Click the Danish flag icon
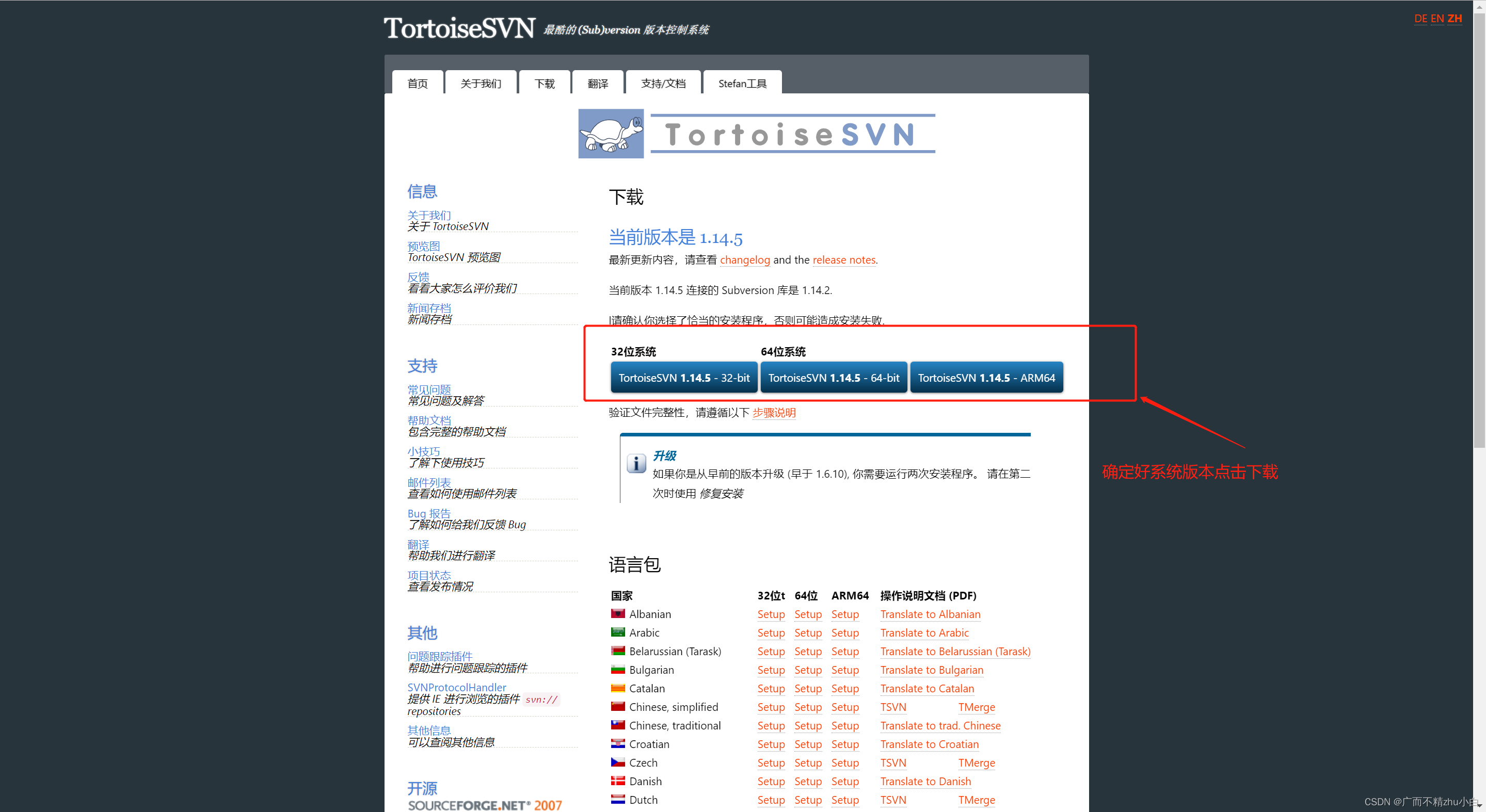Image resolution: width=1486 pixels, height=812 pixels. 618,781
